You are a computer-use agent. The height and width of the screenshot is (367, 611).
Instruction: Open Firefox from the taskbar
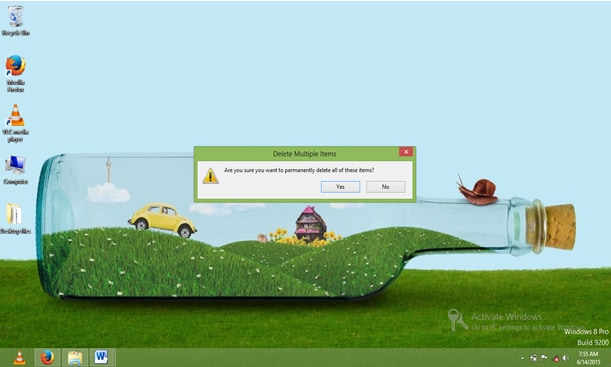click(48, 357)
